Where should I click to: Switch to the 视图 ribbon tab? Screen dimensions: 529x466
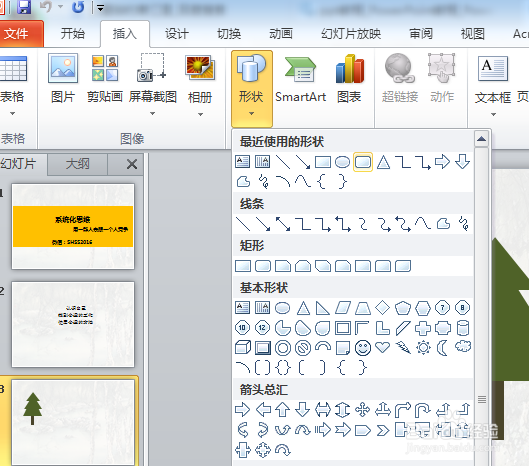click(x=473, y=34)
